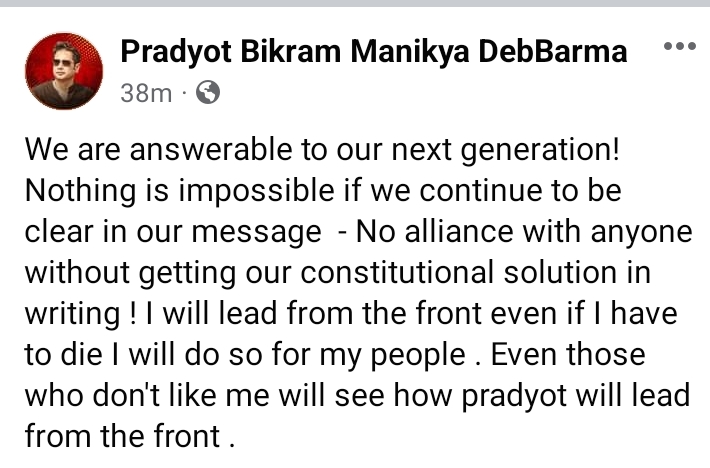Click the word 'DebBarma' in the author name
The image size is (710, 468).
(553, 51)
